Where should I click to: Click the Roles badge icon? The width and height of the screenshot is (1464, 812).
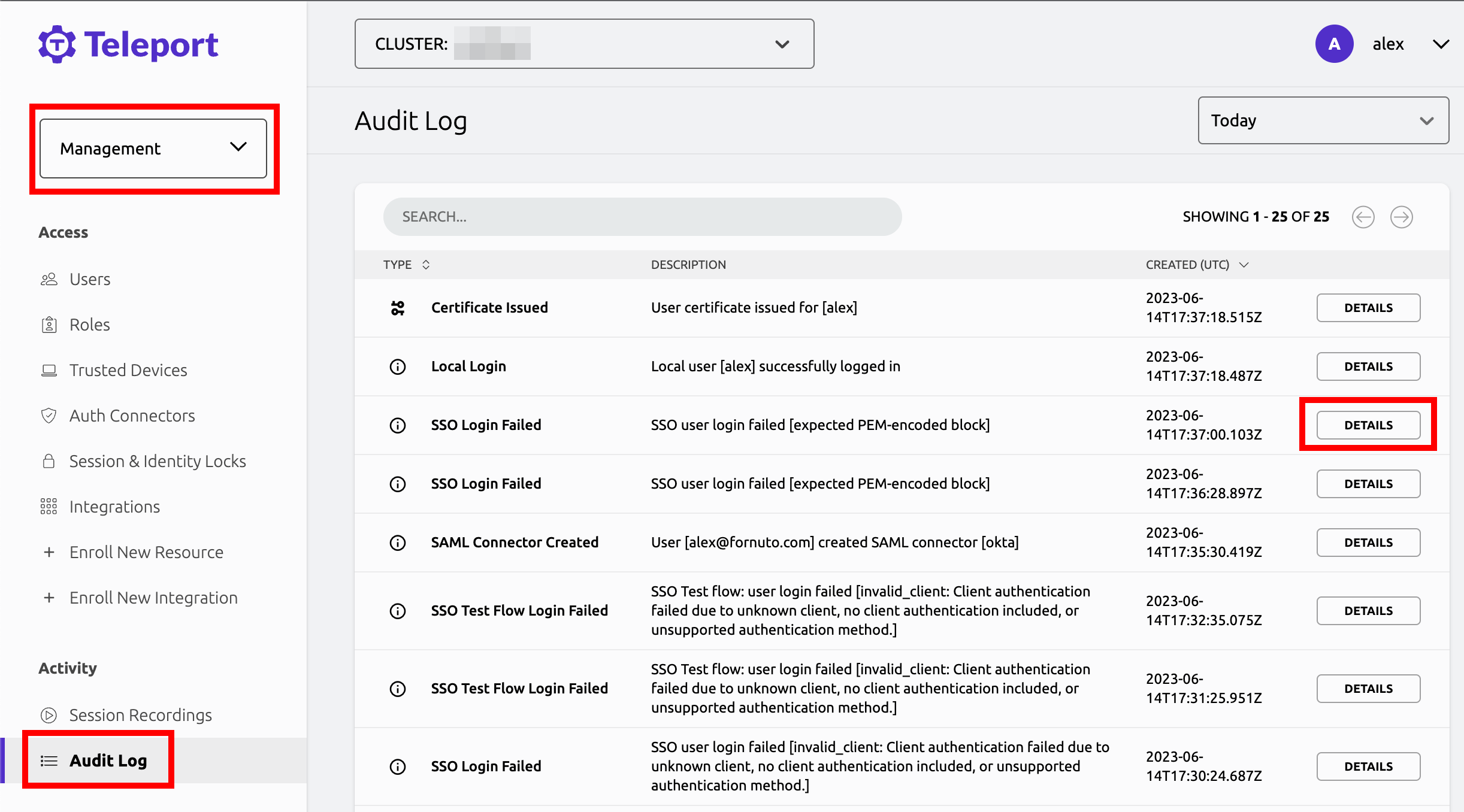point(49,324)
